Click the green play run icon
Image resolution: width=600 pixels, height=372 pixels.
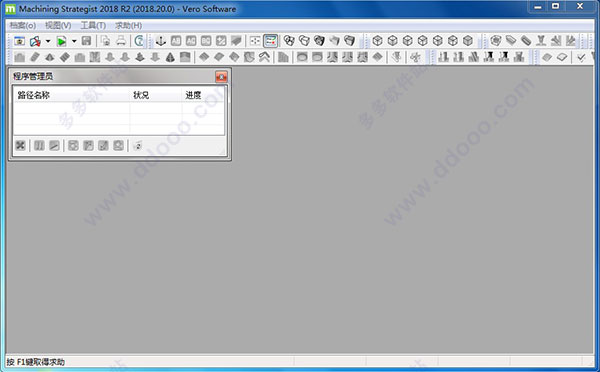click(61, 41)
